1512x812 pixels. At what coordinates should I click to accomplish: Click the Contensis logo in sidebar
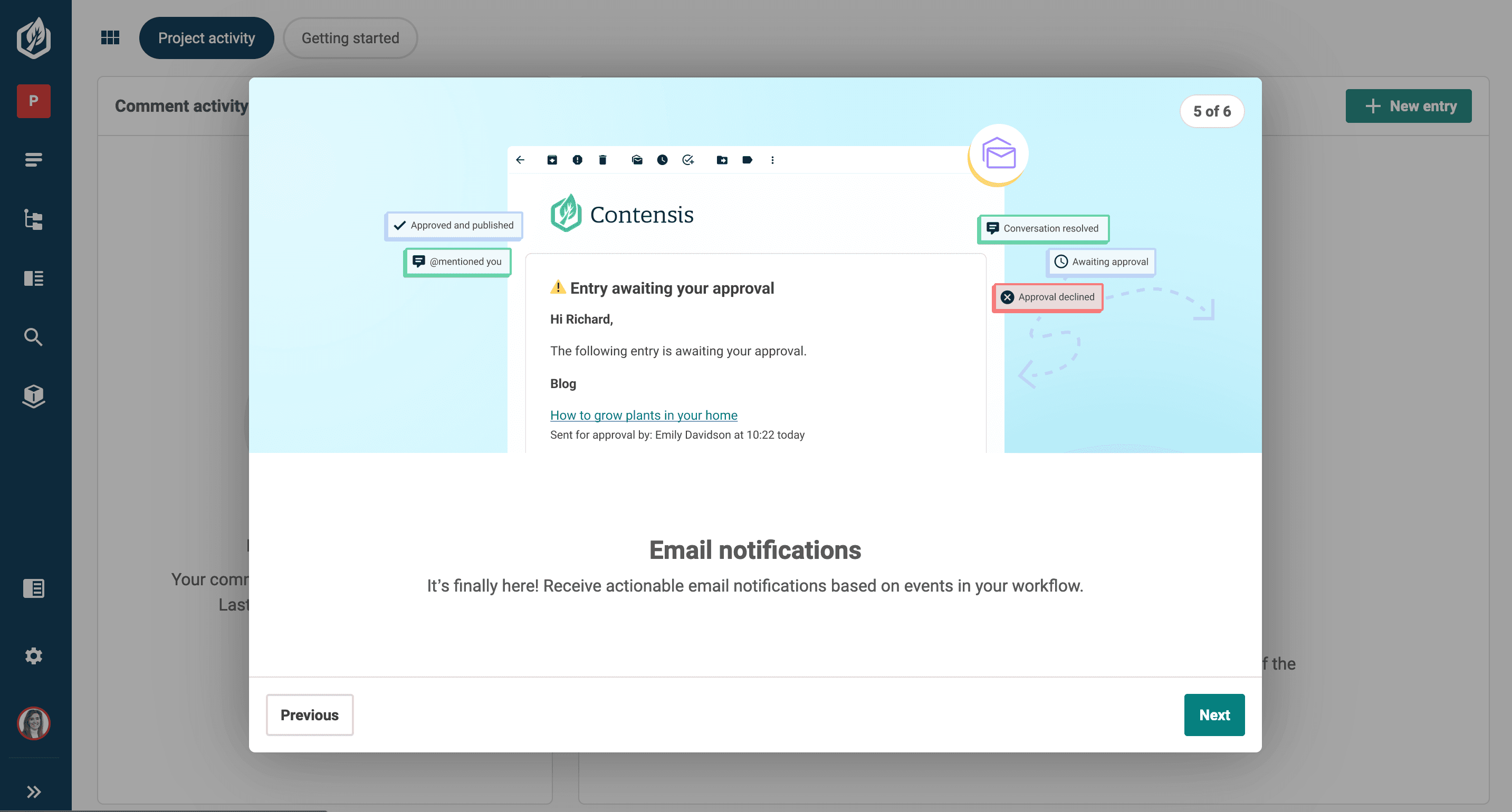[33, 38]
